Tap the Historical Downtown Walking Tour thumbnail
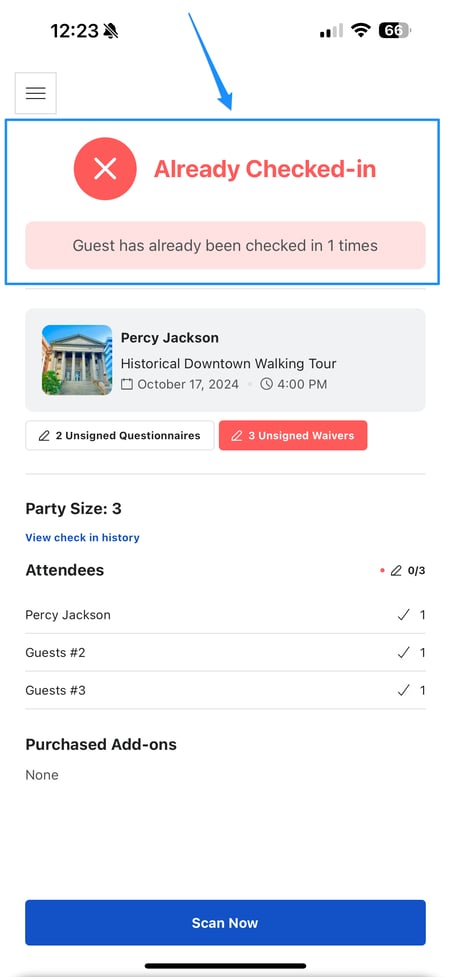Screen dimensions: 451x977 pyautogui.click(x=77, y=360)
